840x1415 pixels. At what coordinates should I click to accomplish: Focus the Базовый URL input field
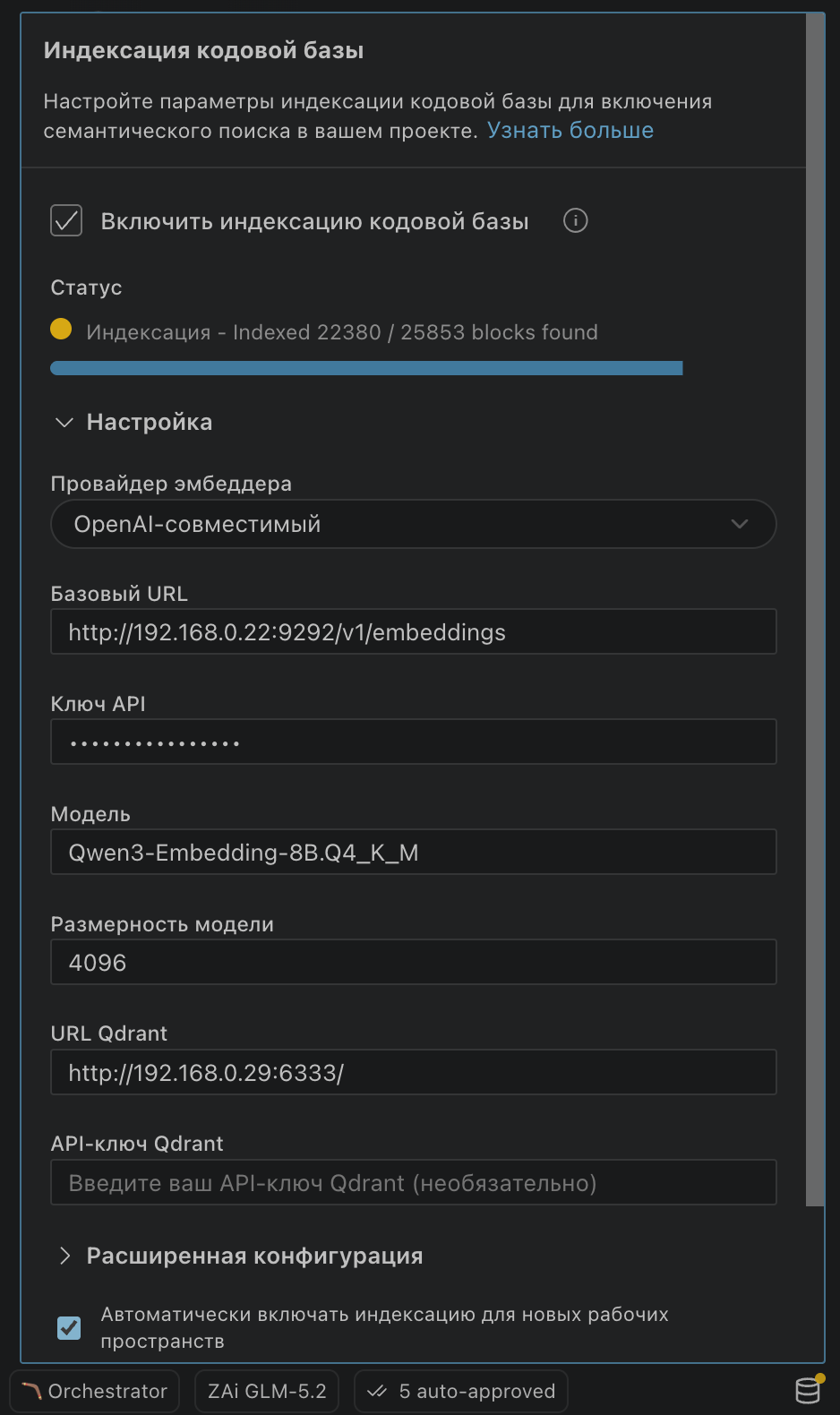coord(413,632)
